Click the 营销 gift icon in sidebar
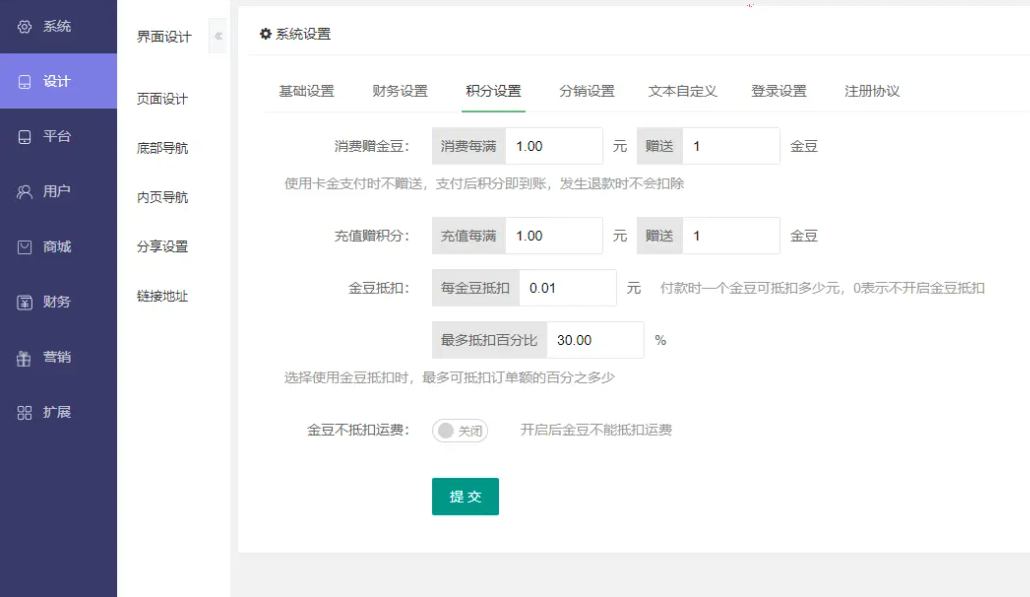 pos(24,358)
